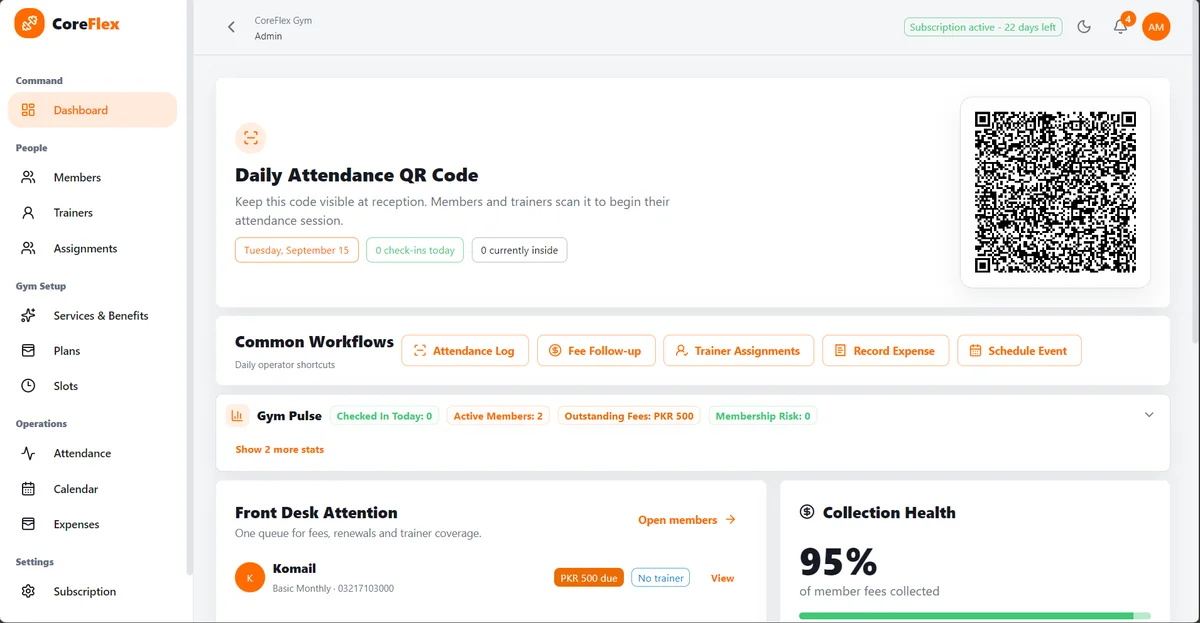This screenshot has height=623, width=1200.
Task: Show 2 more stats
Action: coord(279,450)
